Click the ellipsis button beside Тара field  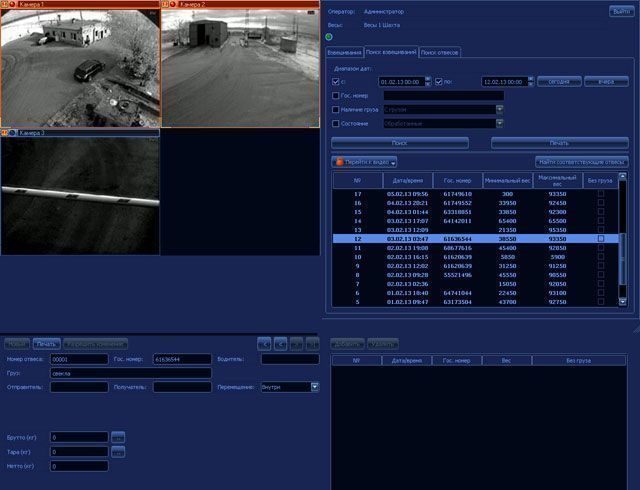click(x=118, y=452)
